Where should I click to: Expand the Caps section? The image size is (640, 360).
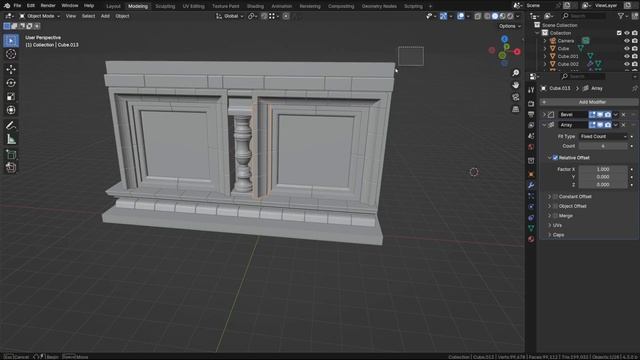[x=558, y=235]
